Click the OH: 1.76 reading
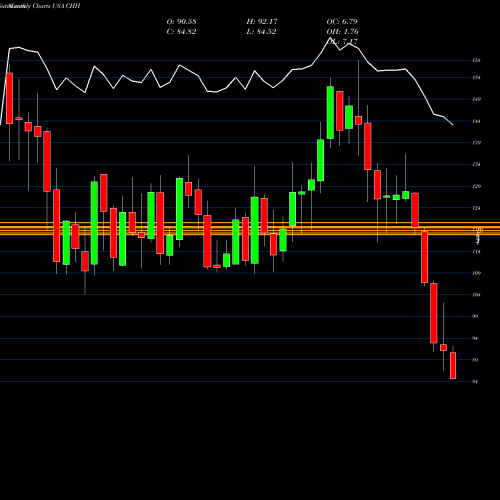This screenshot has width=500, height=500. point(342,32)
